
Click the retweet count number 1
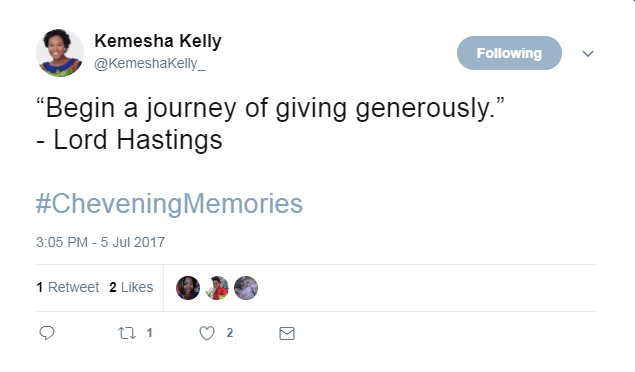(149, 333)
